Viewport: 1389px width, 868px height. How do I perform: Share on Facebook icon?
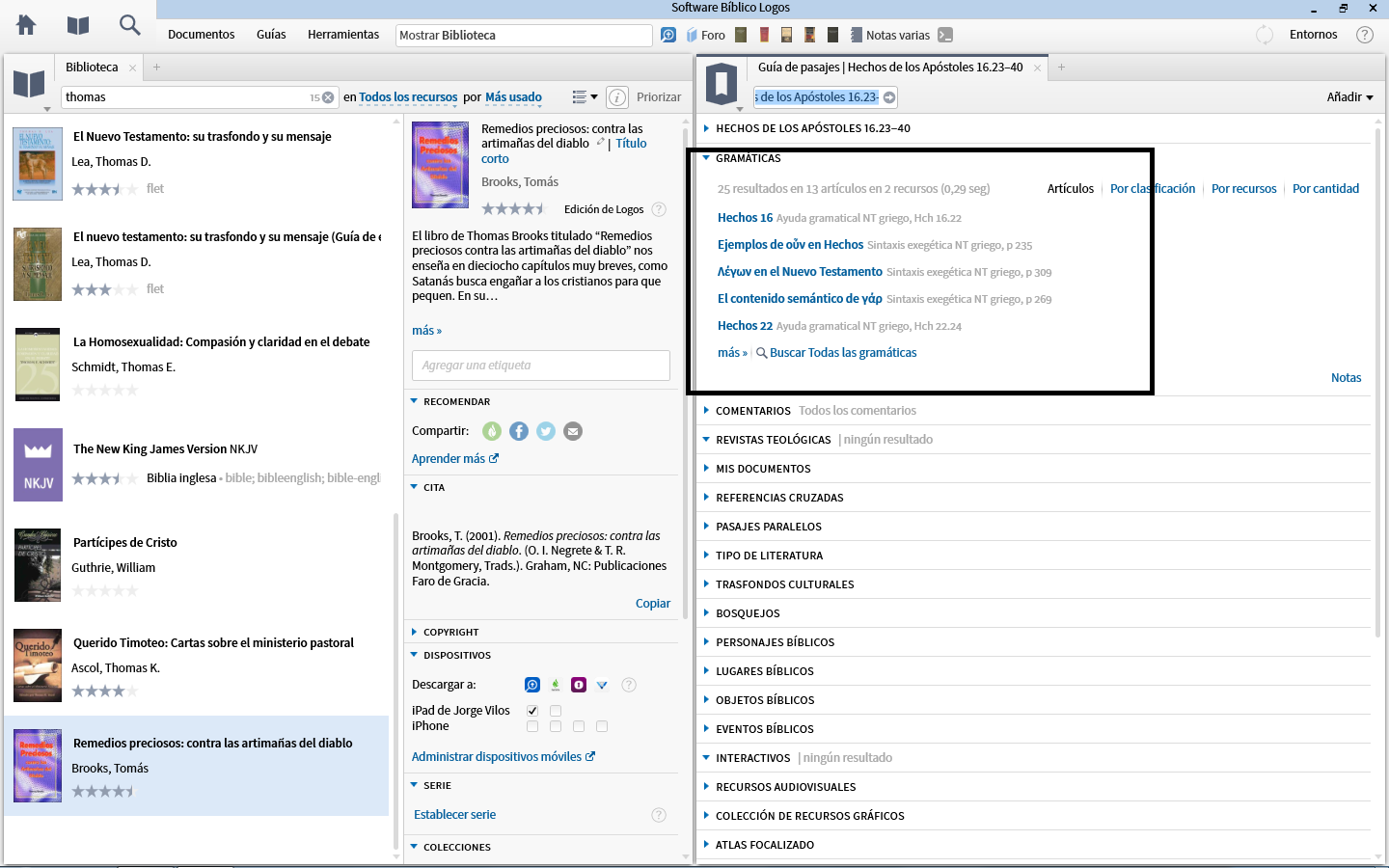coord(519,431)
